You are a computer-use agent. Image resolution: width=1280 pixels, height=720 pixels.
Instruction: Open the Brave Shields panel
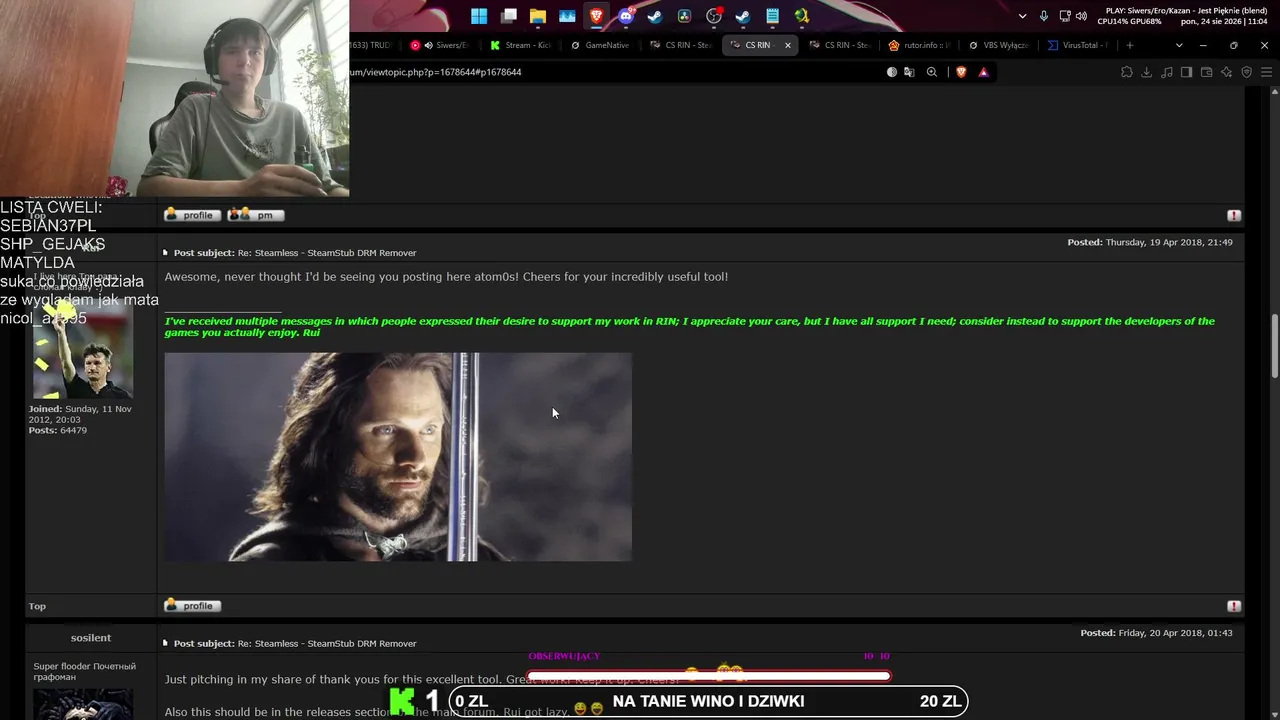[961, 72]
